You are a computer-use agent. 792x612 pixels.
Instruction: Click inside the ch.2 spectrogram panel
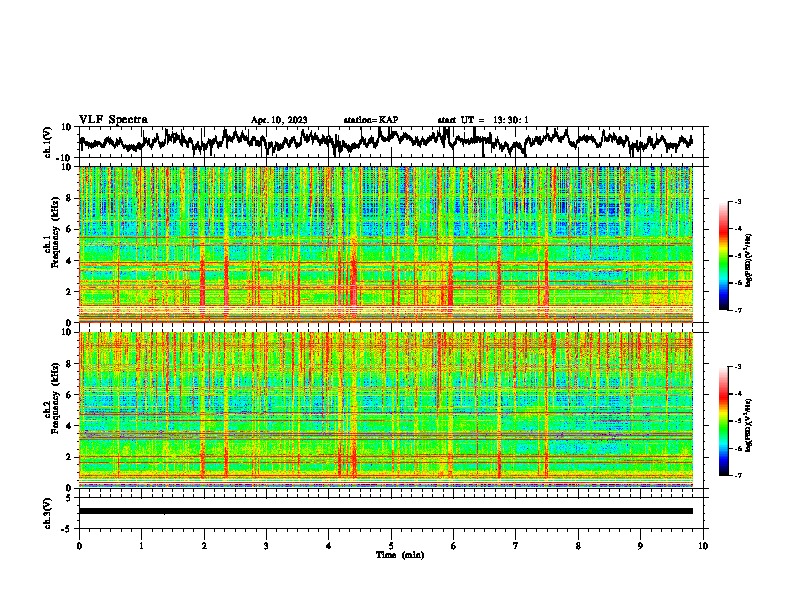(x=385, y=410)
